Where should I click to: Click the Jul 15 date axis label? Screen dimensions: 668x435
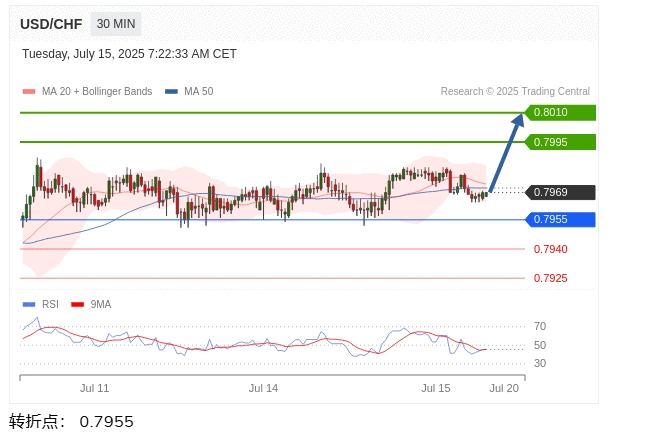tap(436, 388)
